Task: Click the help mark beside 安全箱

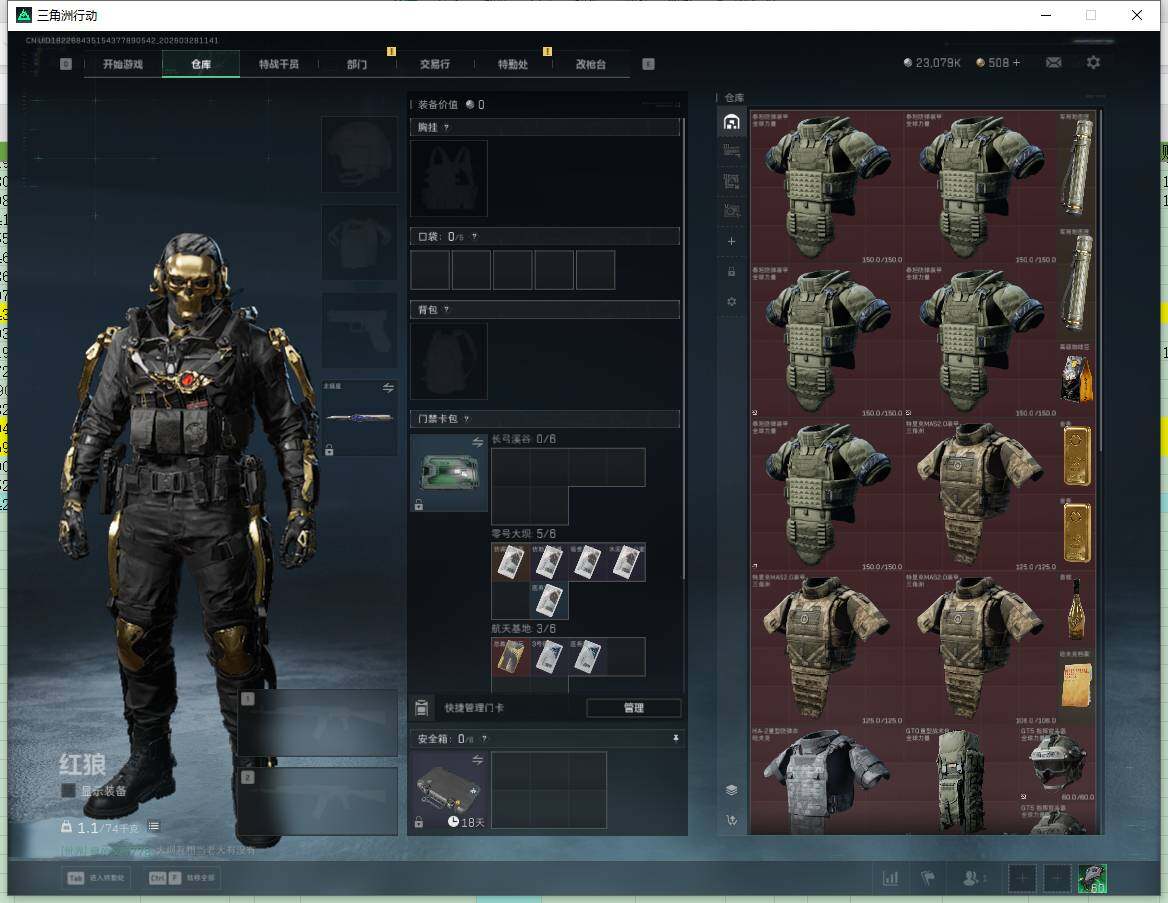Action: pos(484,739)
